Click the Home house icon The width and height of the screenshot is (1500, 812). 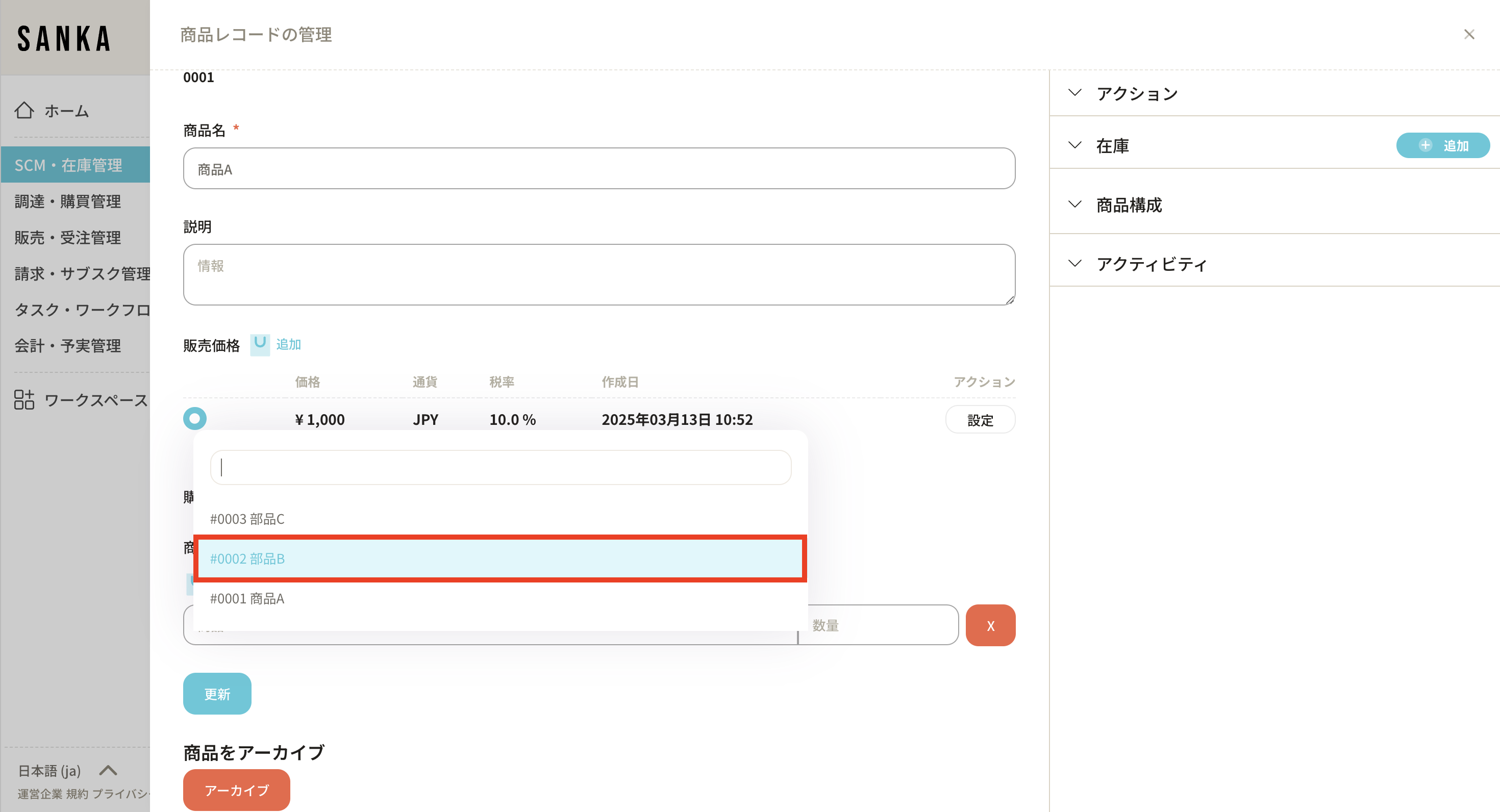tap(24, 110)
